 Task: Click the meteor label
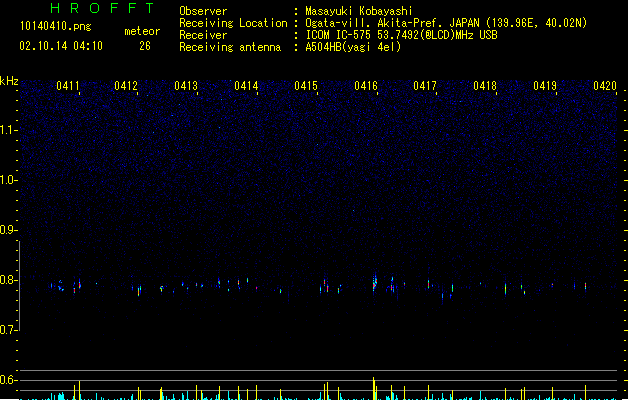pyautogui.click(x=142, y=31)
